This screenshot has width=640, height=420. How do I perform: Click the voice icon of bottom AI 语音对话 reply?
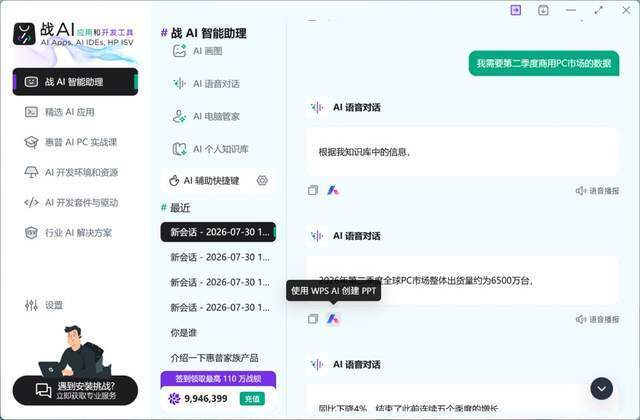click(317, 364)
